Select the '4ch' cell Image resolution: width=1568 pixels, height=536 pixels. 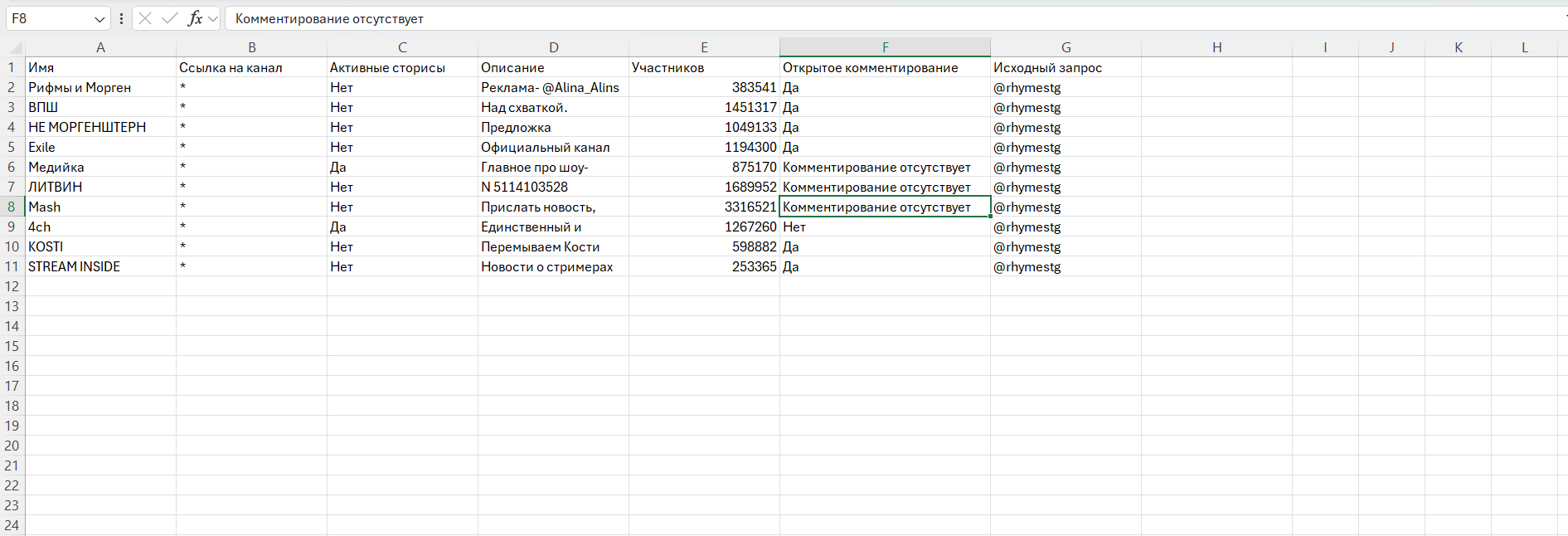(x=100, y=227)
